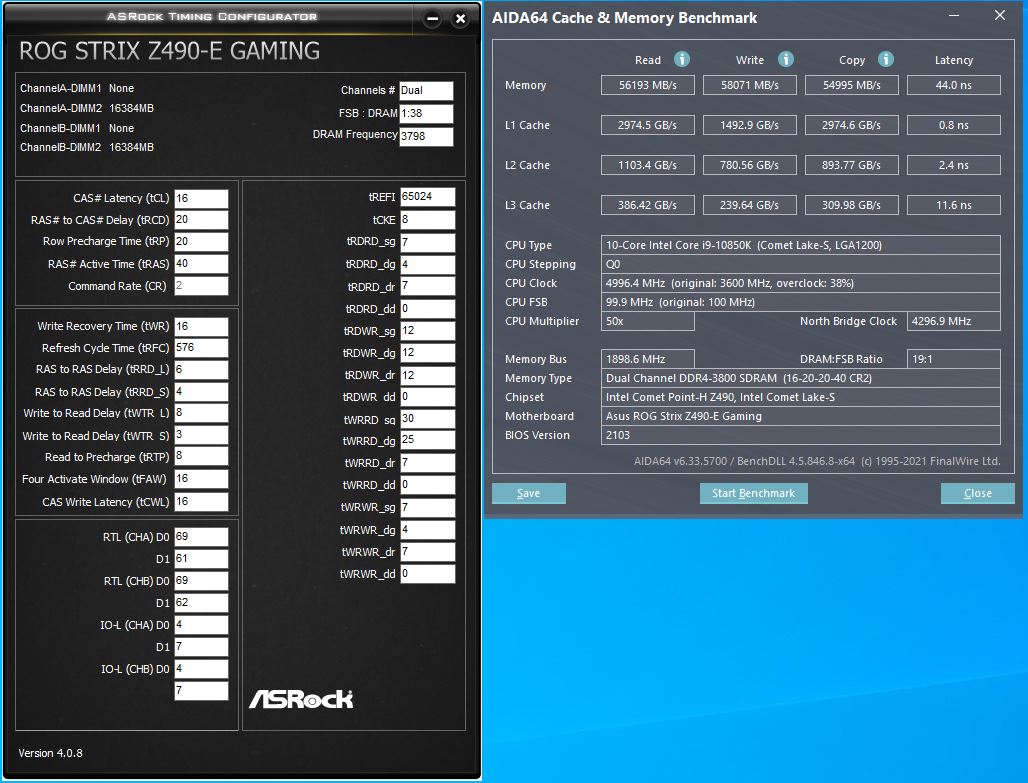
Task: Close the ASRock Timing Configurator window
Action: click(460, 19)
